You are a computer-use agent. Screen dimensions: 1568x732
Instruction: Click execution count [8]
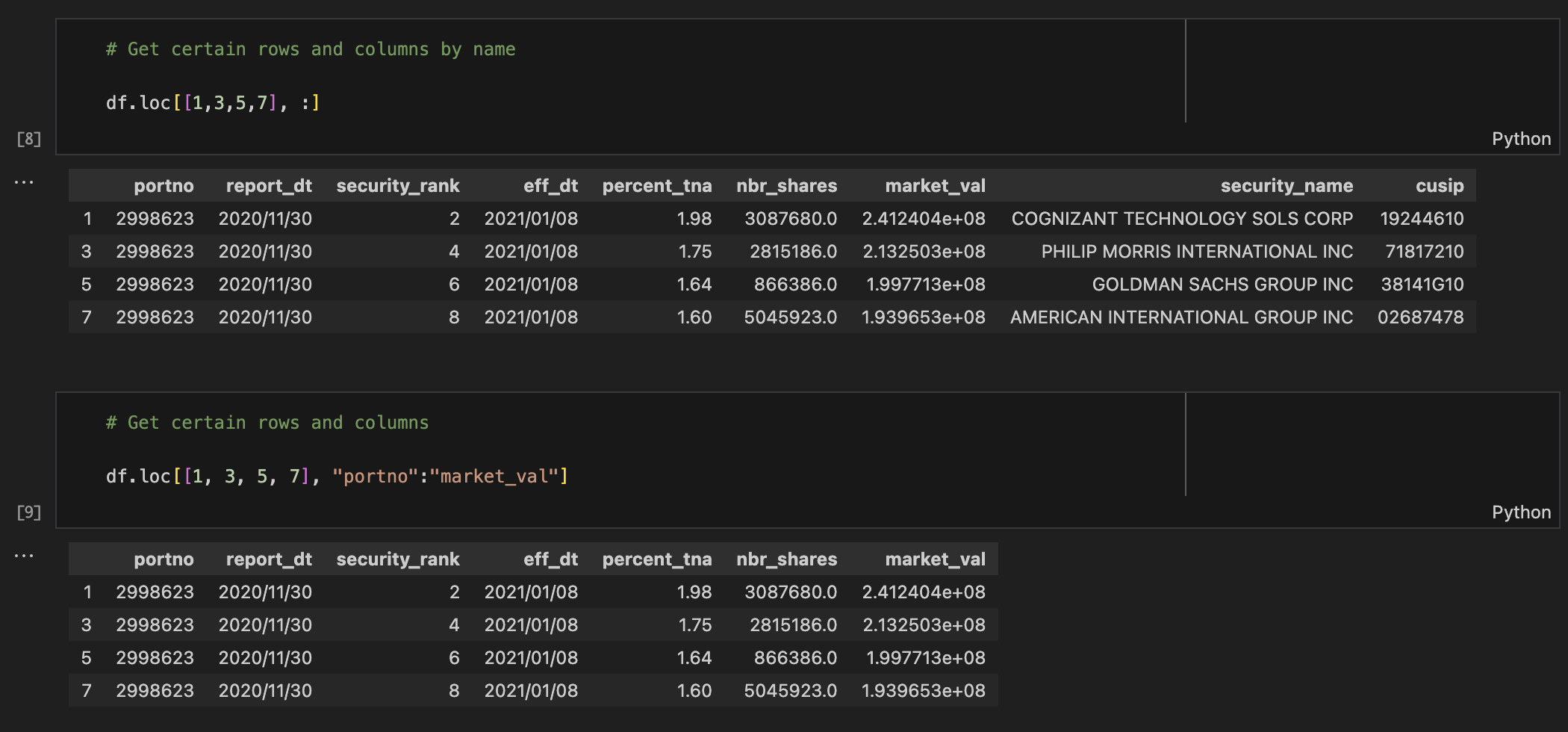pos(29,139)
